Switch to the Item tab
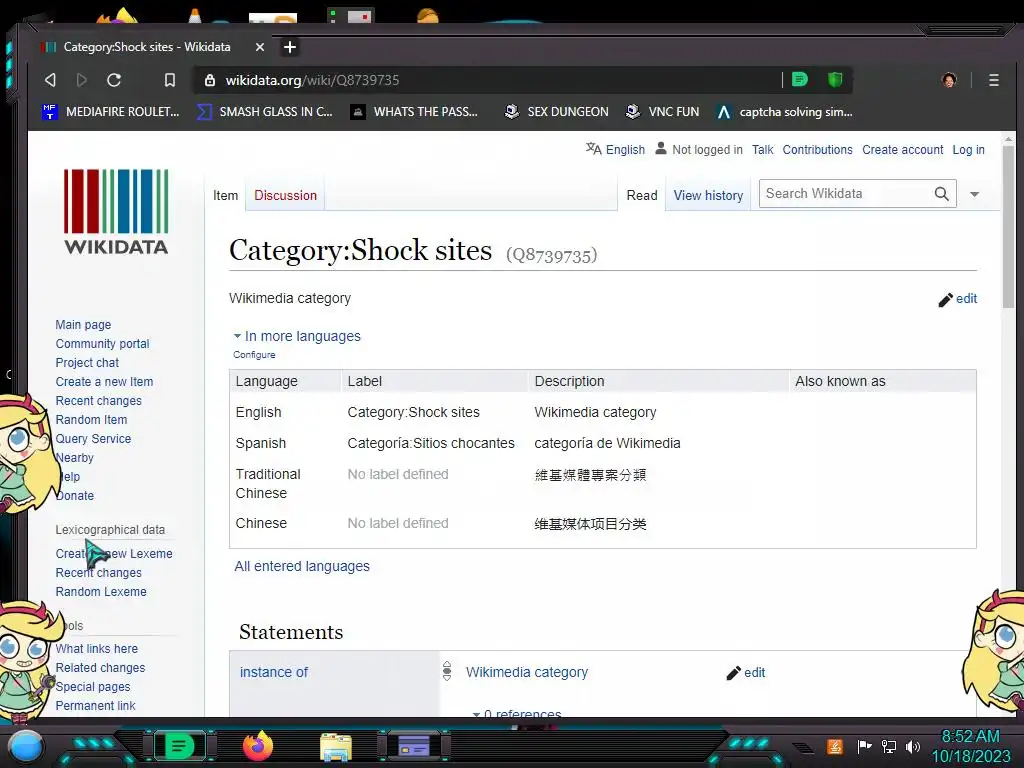The height and width of the screenshot is (768, 1024). pyautogui.click(x=225, y=195)
